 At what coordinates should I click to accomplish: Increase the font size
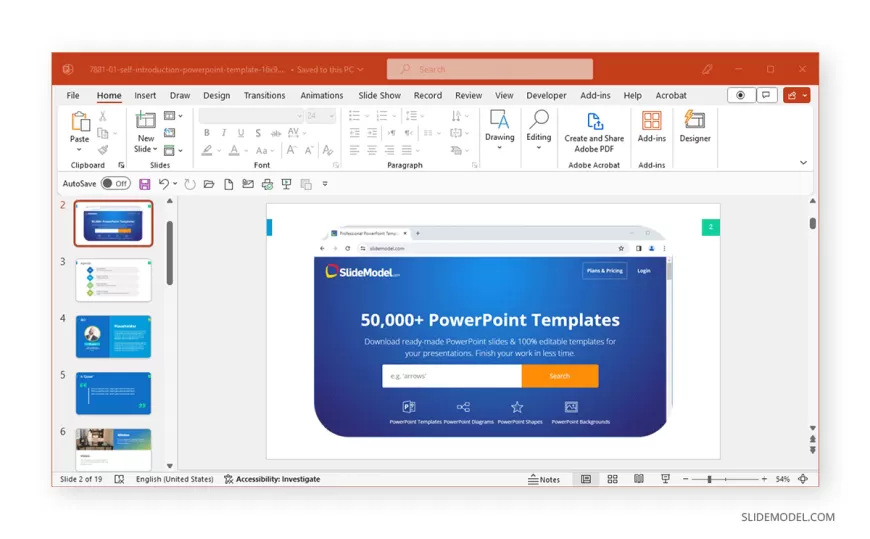click(x=291, y=150)
